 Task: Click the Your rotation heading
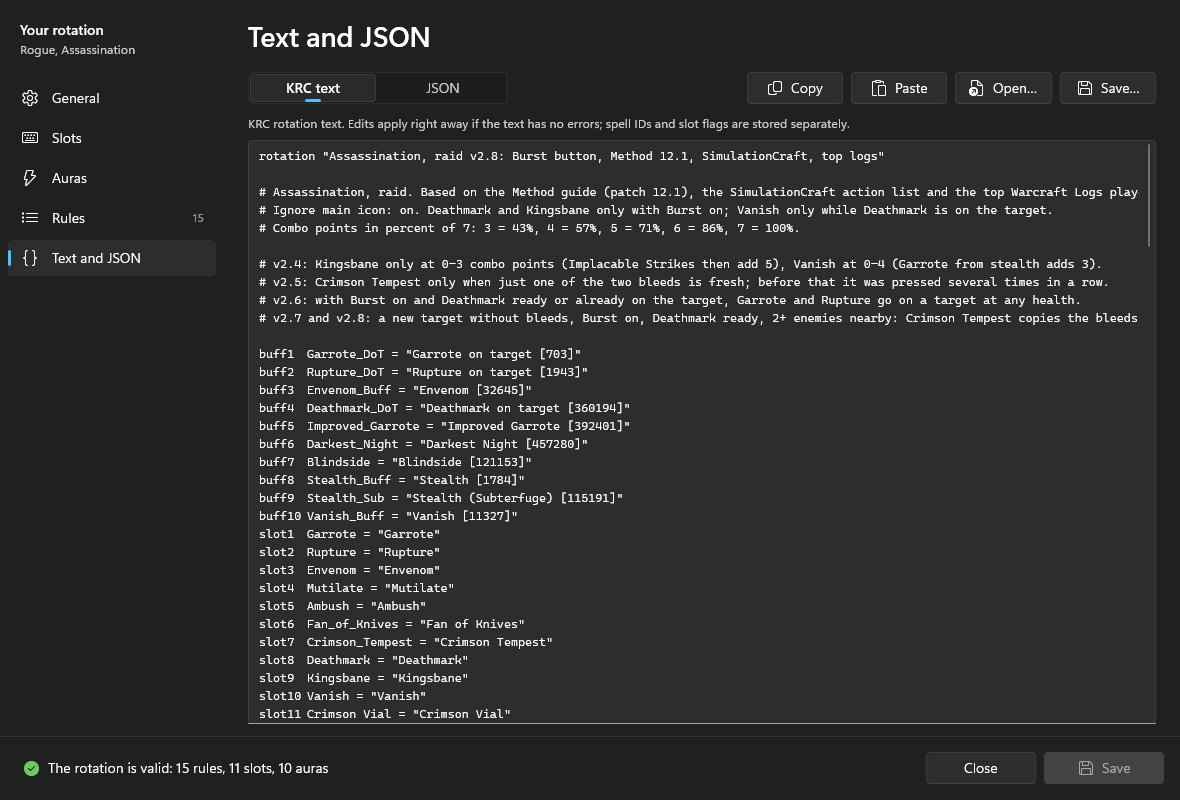pyautogui.click(x=62, y=30)
